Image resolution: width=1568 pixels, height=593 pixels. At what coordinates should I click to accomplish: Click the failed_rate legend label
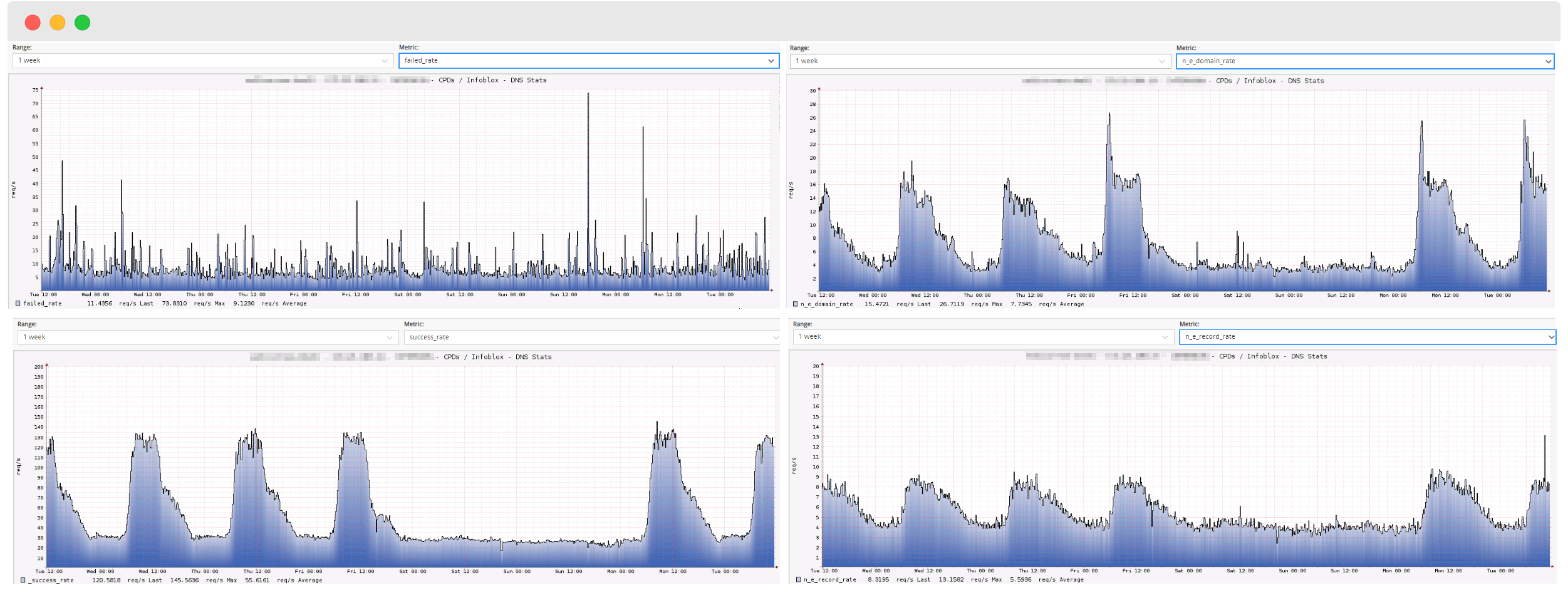click(43, 304)
